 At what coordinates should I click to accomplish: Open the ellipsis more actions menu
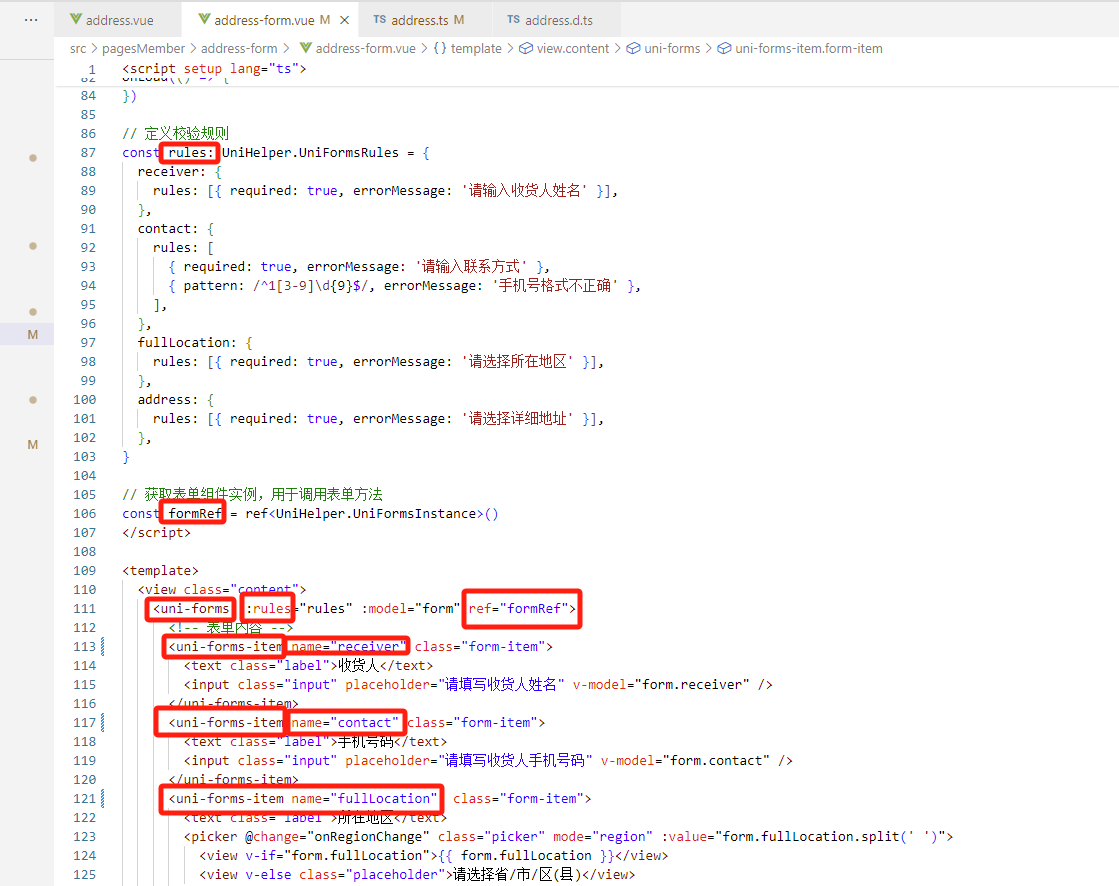[31, 19]
